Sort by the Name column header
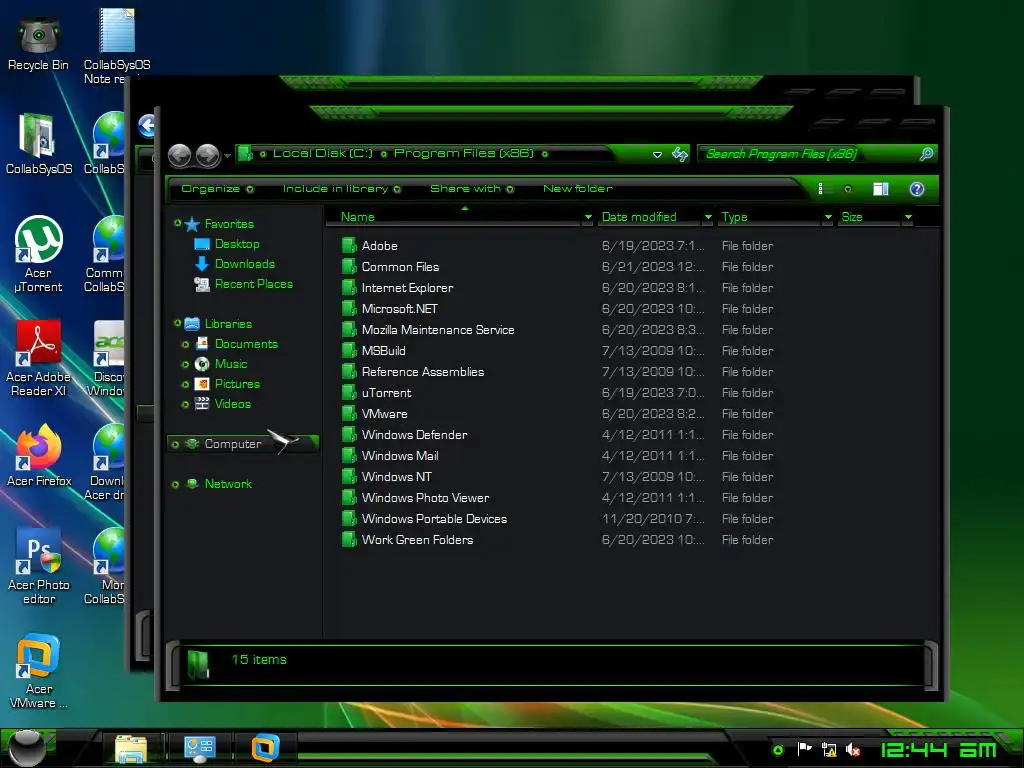This screenshot has width=1024, height=768. pyautogui.click(x=358, y=217)
